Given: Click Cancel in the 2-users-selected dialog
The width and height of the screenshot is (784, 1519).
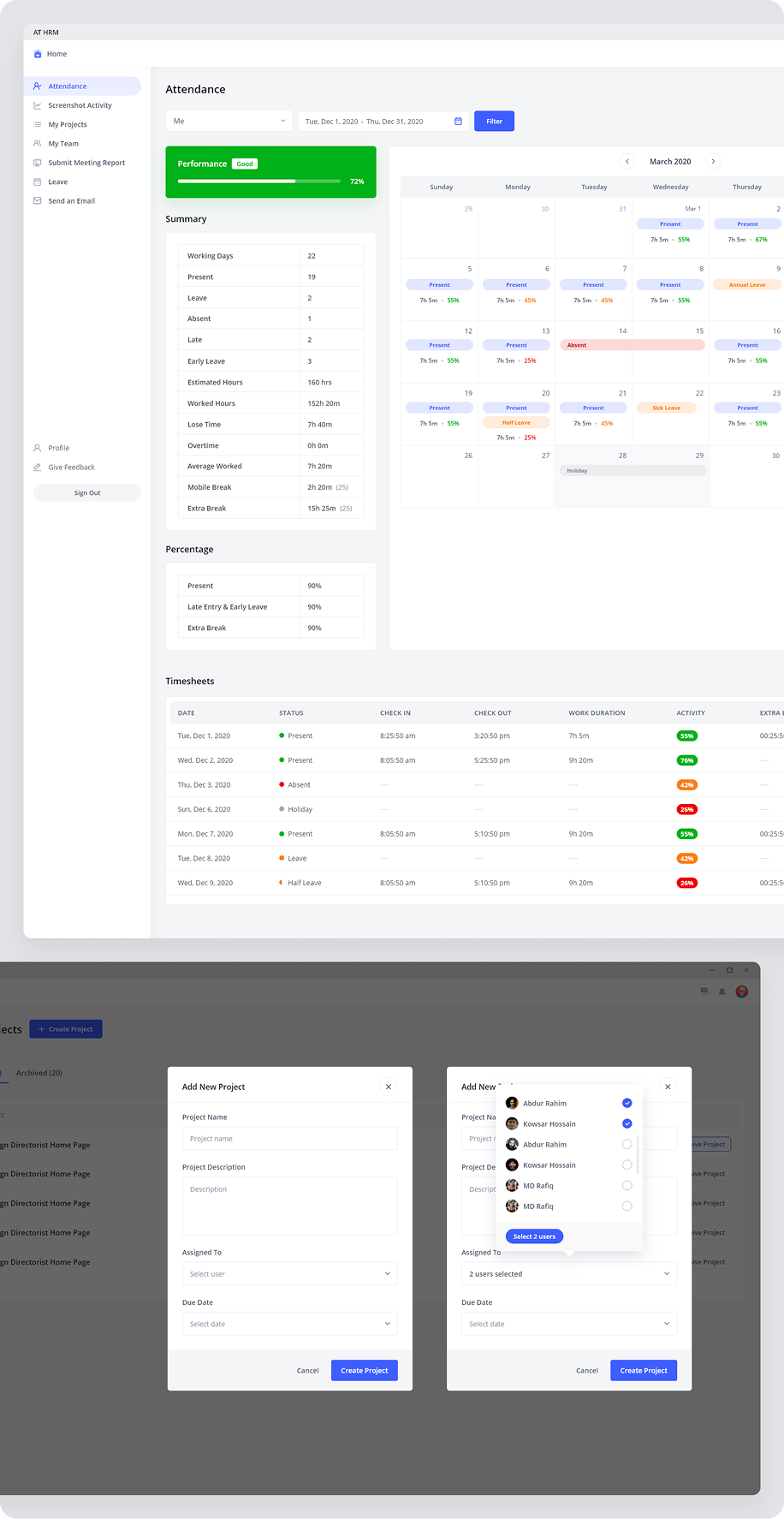Looking at the screenshot, I should [x=587, y=1371].
